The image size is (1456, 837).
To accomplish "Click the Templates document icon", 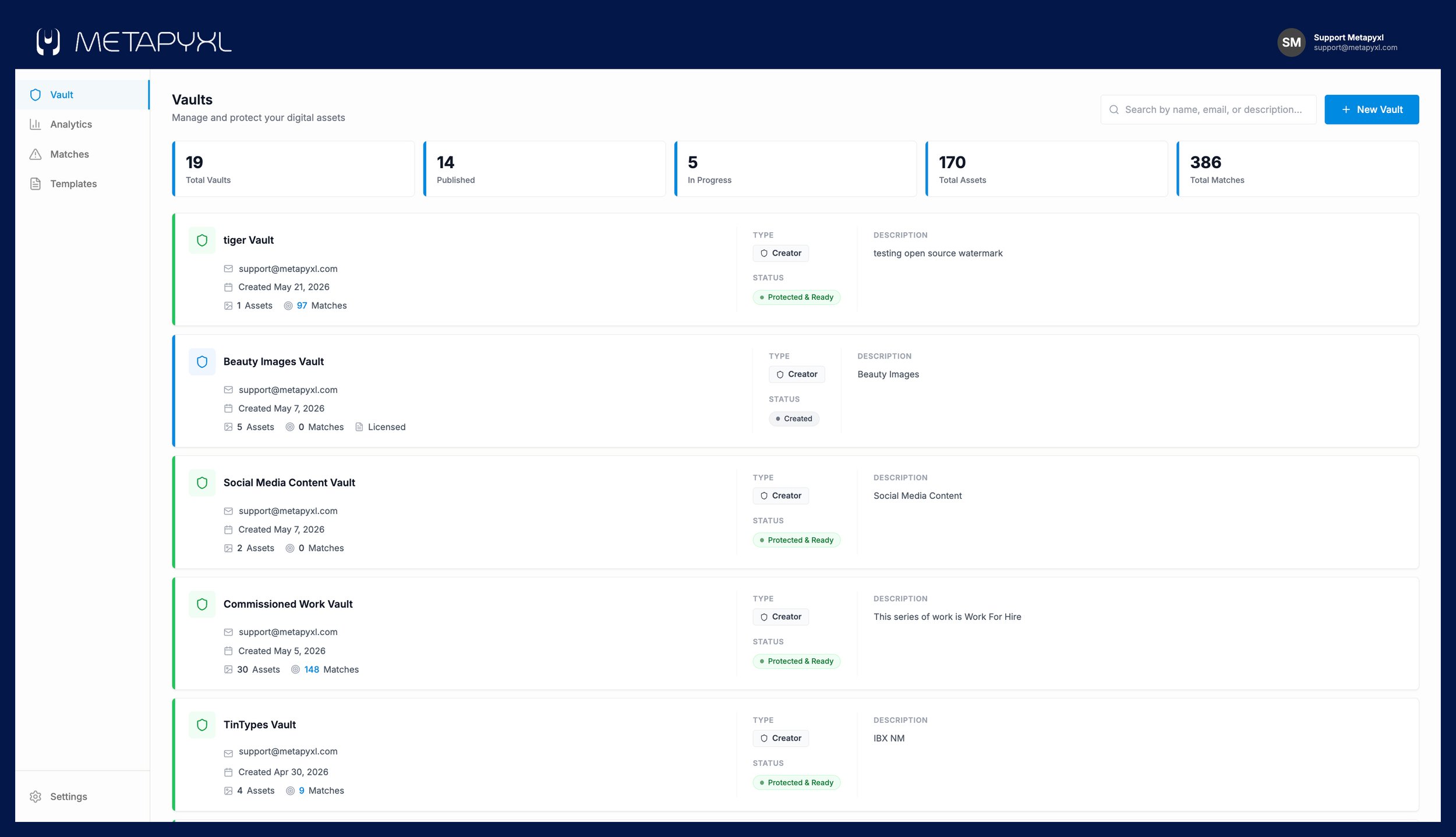I will [x=36, y=184].
